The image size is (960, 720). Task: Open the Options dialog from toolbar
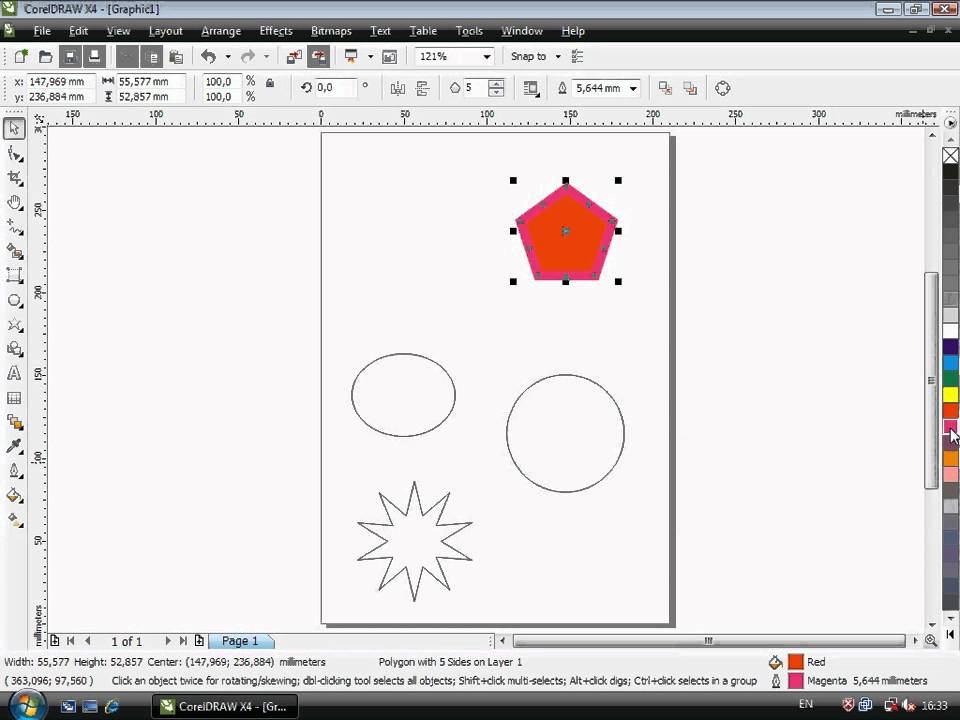pyautogui.click(x=577, y=57)
